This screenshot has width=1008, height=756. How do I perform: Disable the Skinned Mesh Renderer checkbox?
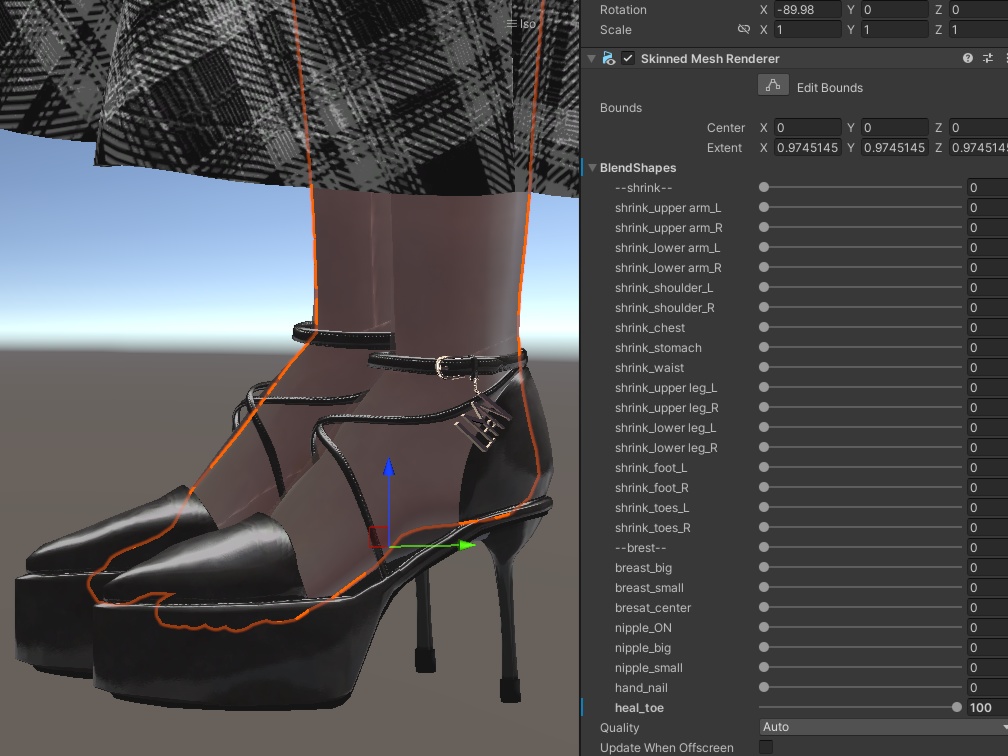(x=628, y=59)
